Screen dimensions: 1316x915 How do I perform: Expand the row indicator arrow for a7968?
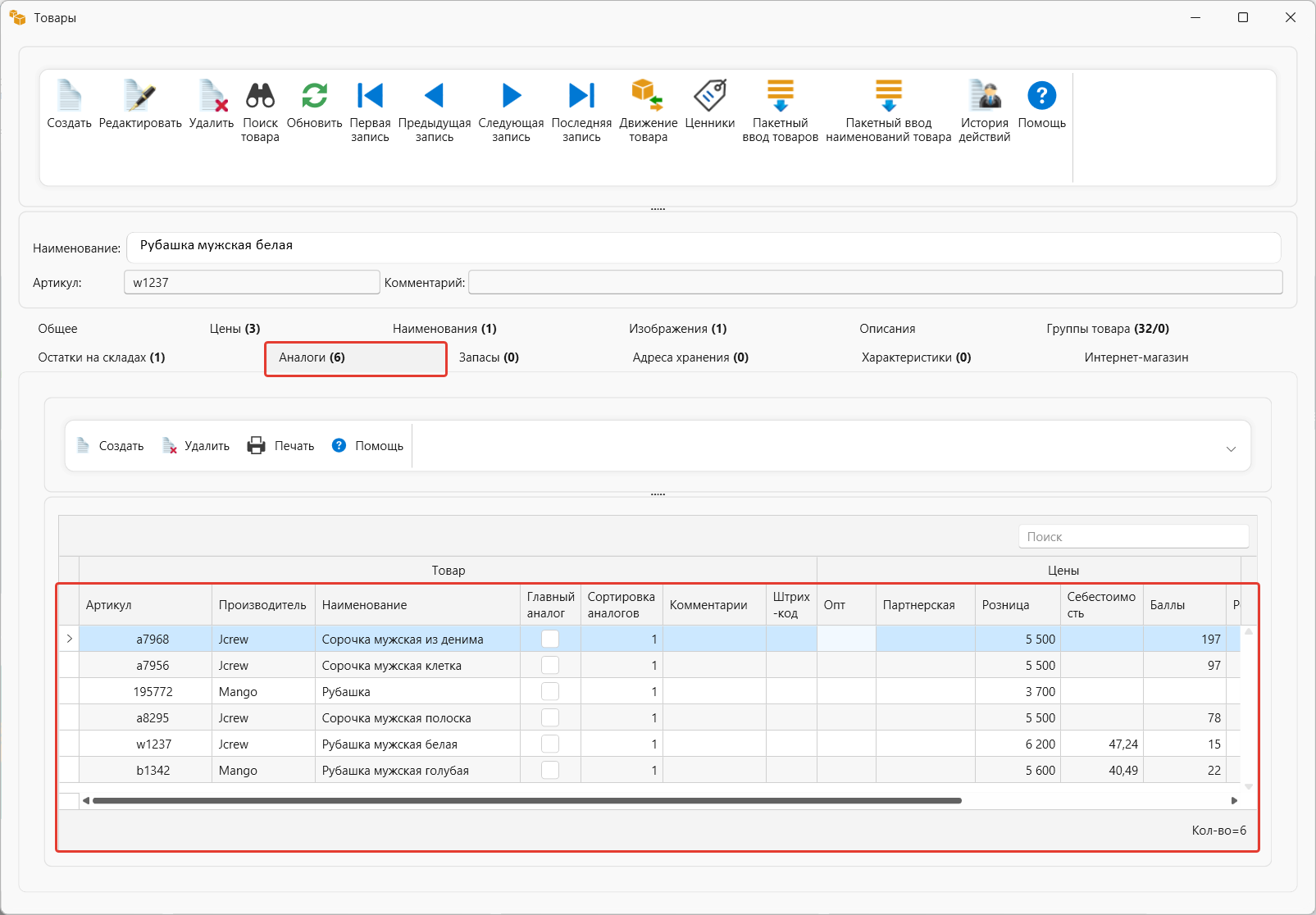point(70,639)
